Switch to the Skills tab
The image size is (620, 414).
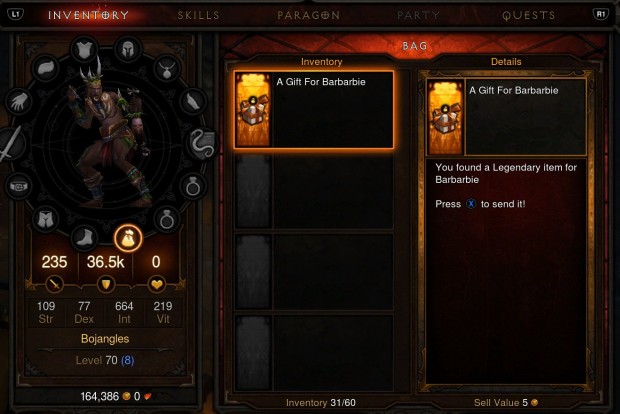point(198,15)
